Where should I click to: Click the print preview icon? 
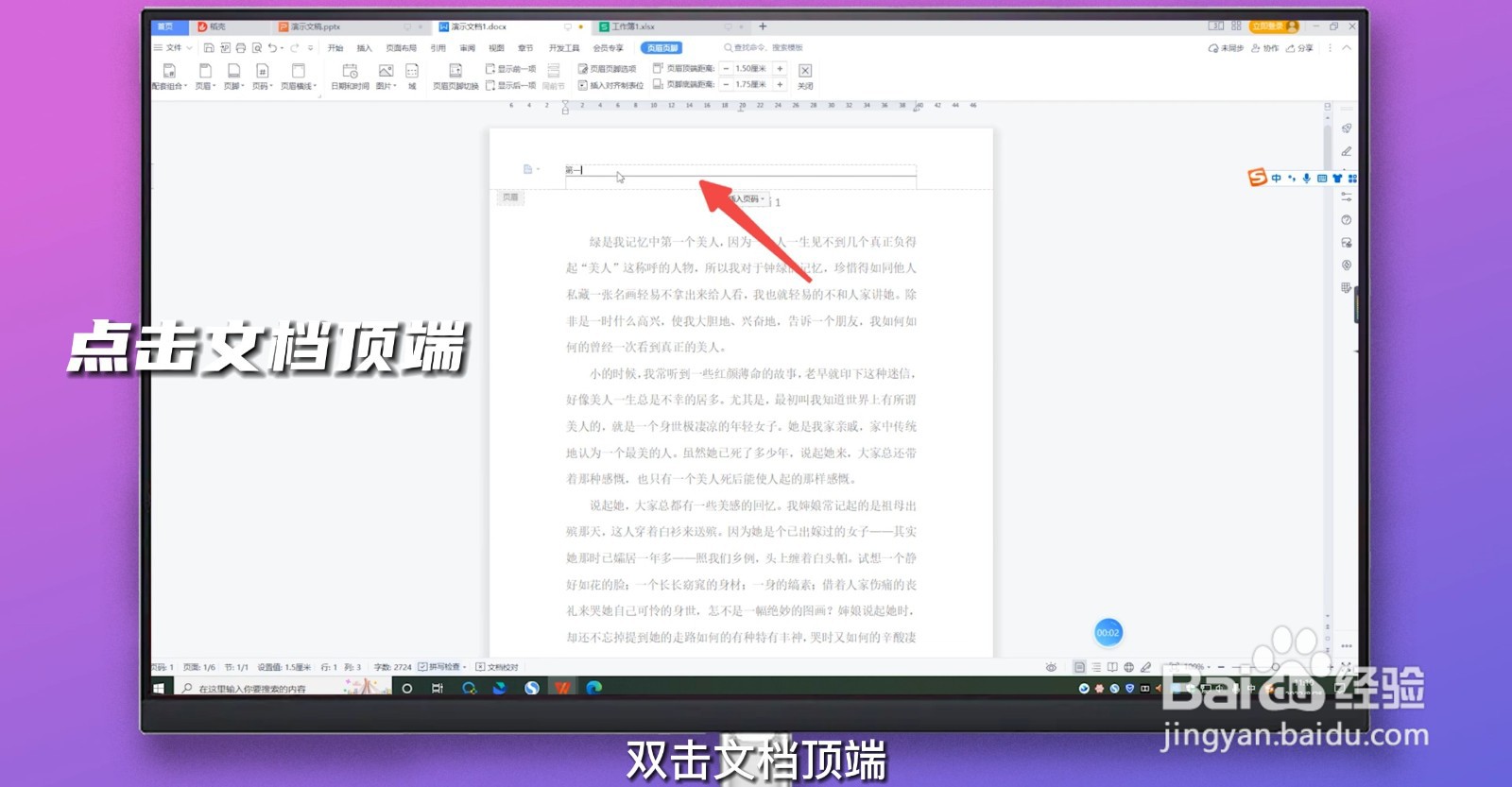256,47
